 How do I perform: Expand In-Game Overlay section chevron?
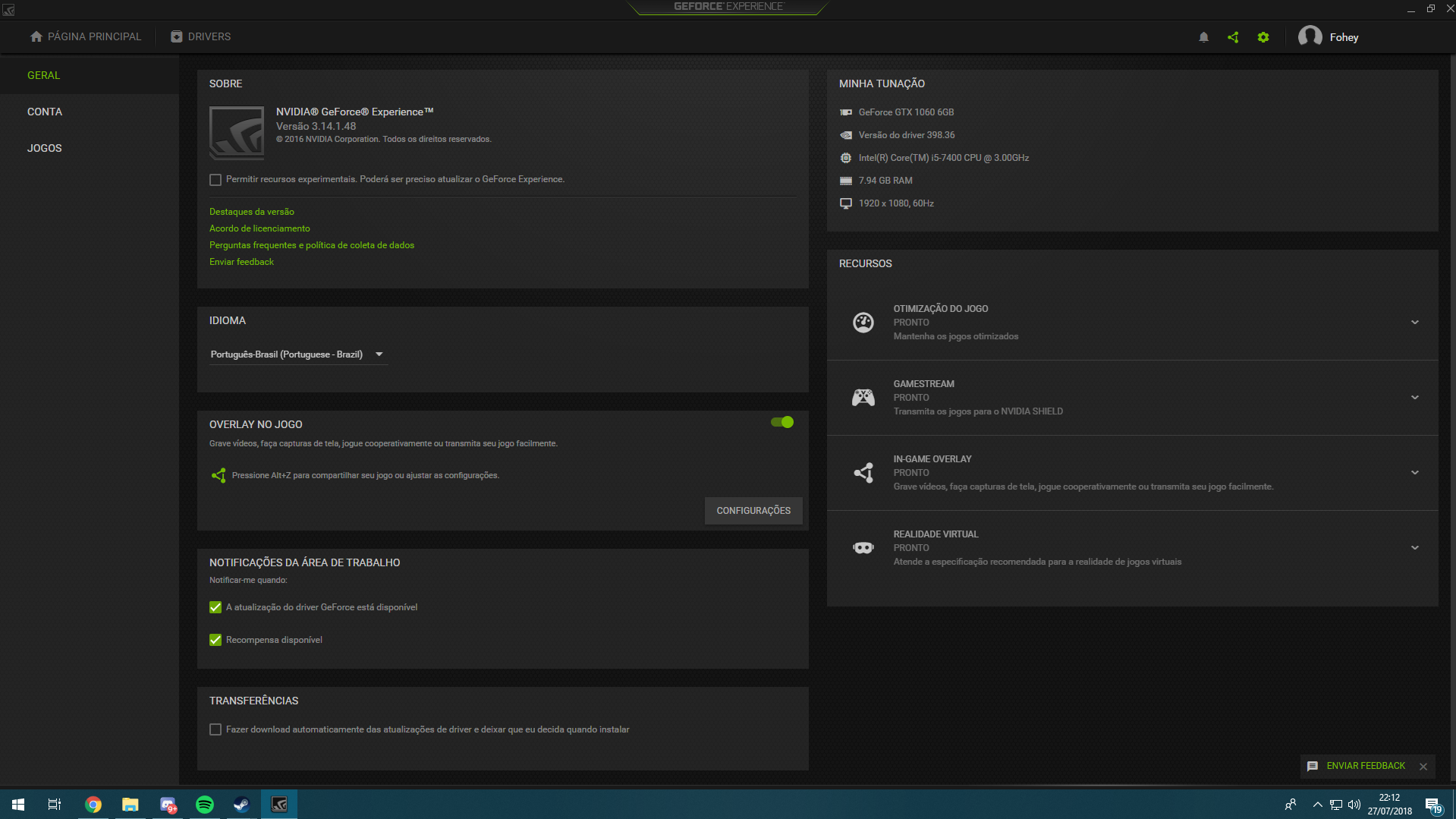(x=1415, y=473)
